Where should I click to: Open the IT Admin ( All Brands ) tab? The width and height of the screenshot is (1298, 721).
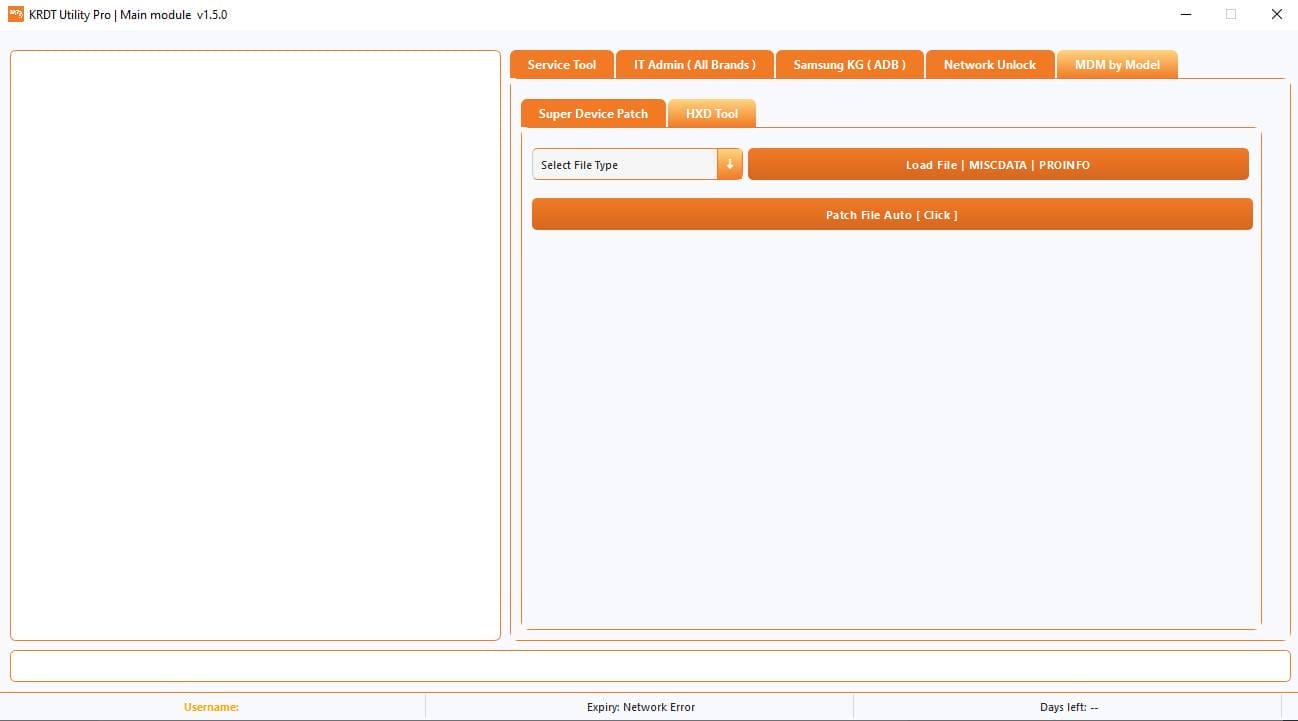(694, 64)
